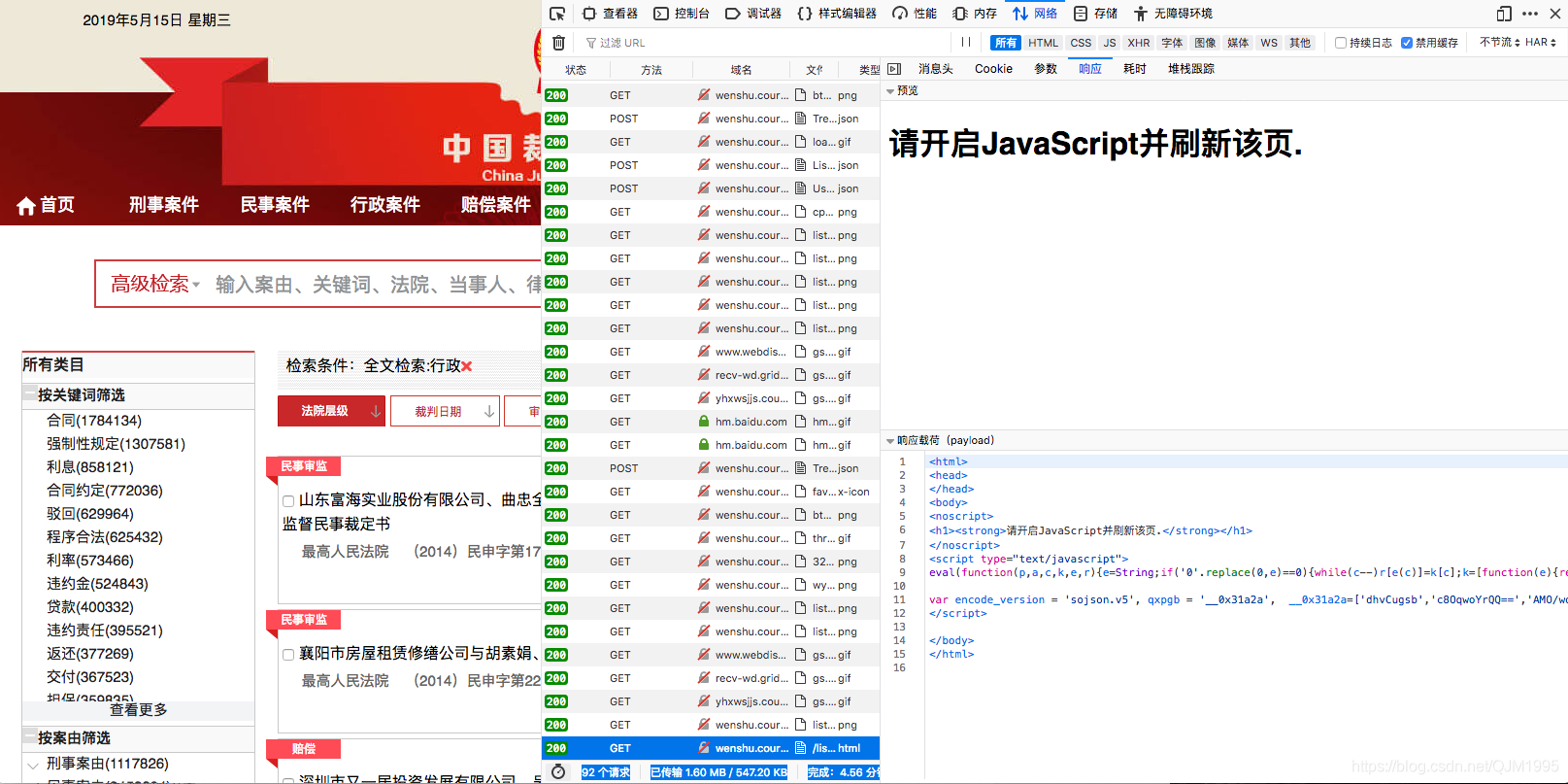Image resolution: width=1568 pixels, height=784 pixels.
Task: Uncheck the 禁用缓存 disable cache checkbox
Action: click(x=1407, y=43)
